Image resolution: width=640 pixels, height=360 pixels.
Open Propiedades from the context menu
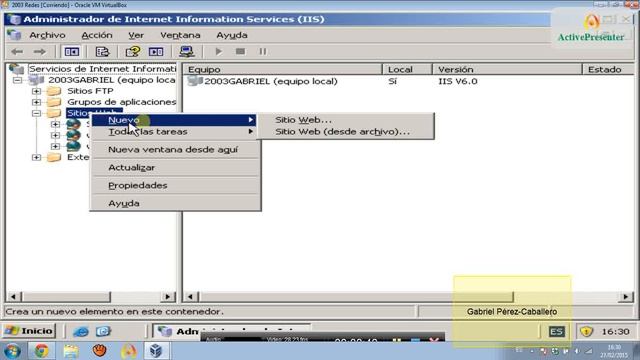click(x=175, y=186)
